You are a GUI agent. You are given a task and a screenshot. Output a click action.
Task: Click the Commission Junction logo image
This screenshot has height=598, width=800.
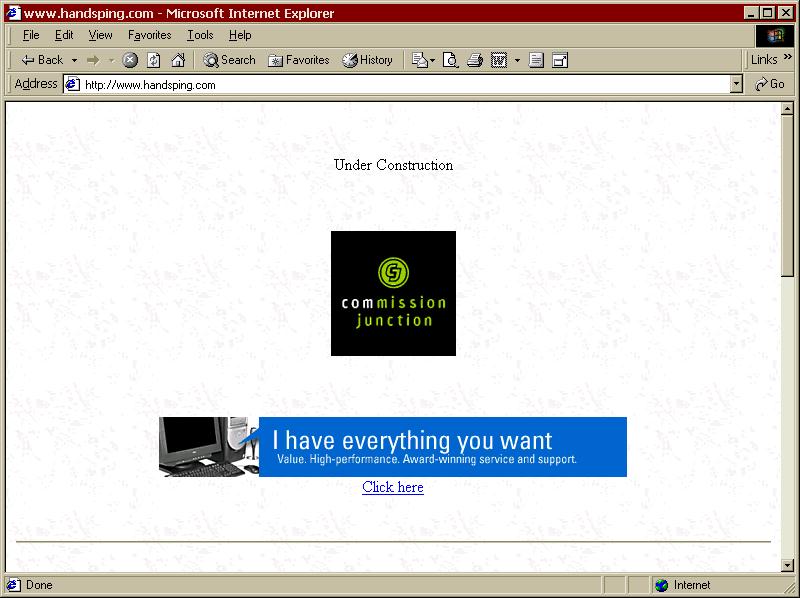click(x=393, y=293)
